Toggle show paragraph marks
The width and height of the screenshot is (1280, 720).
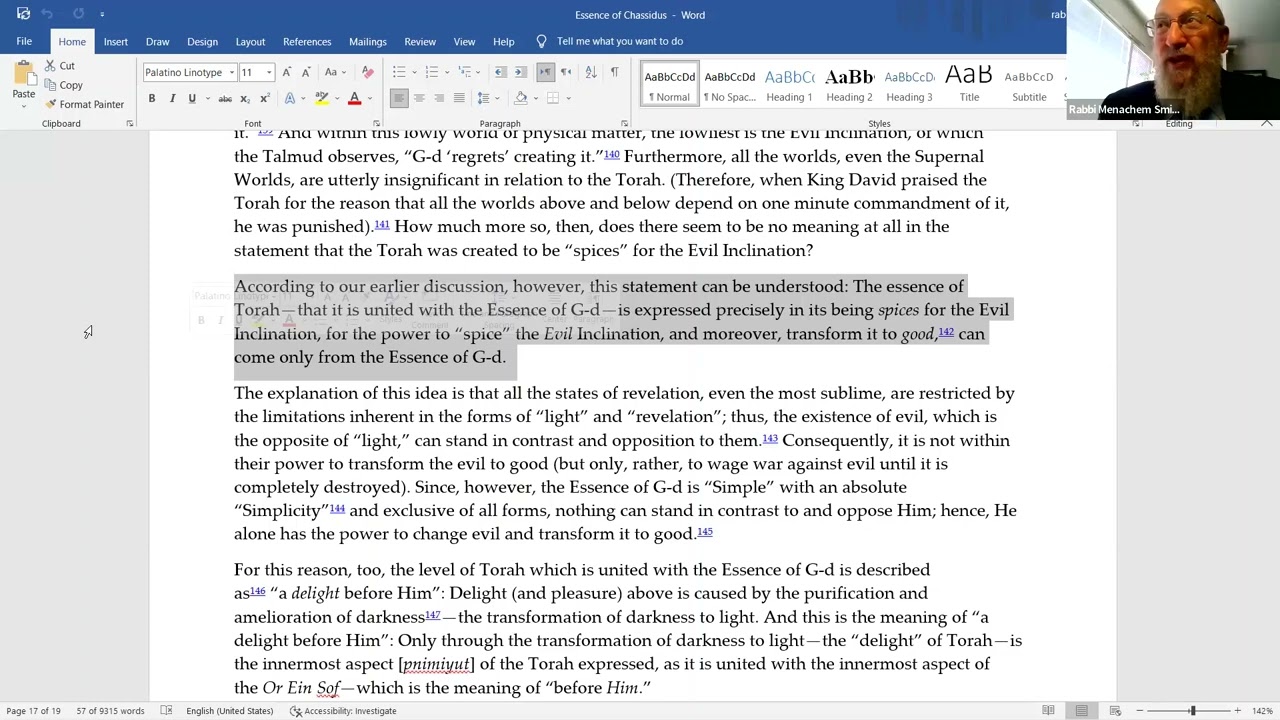614,72
